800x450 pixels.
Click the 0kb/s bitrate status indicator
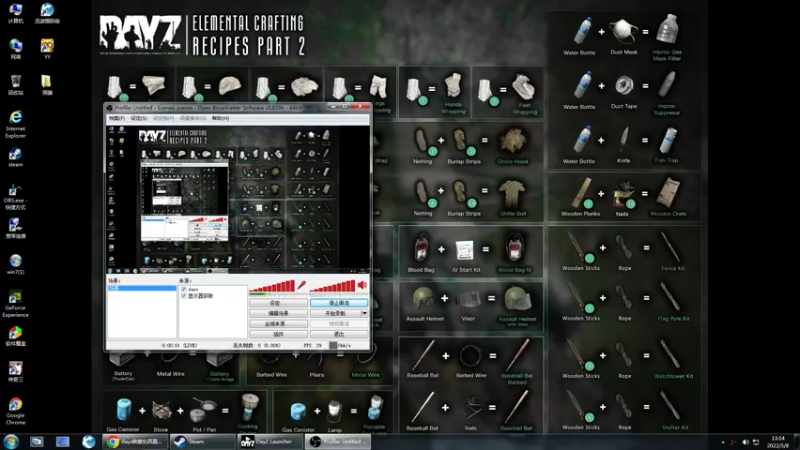(340, 345)
